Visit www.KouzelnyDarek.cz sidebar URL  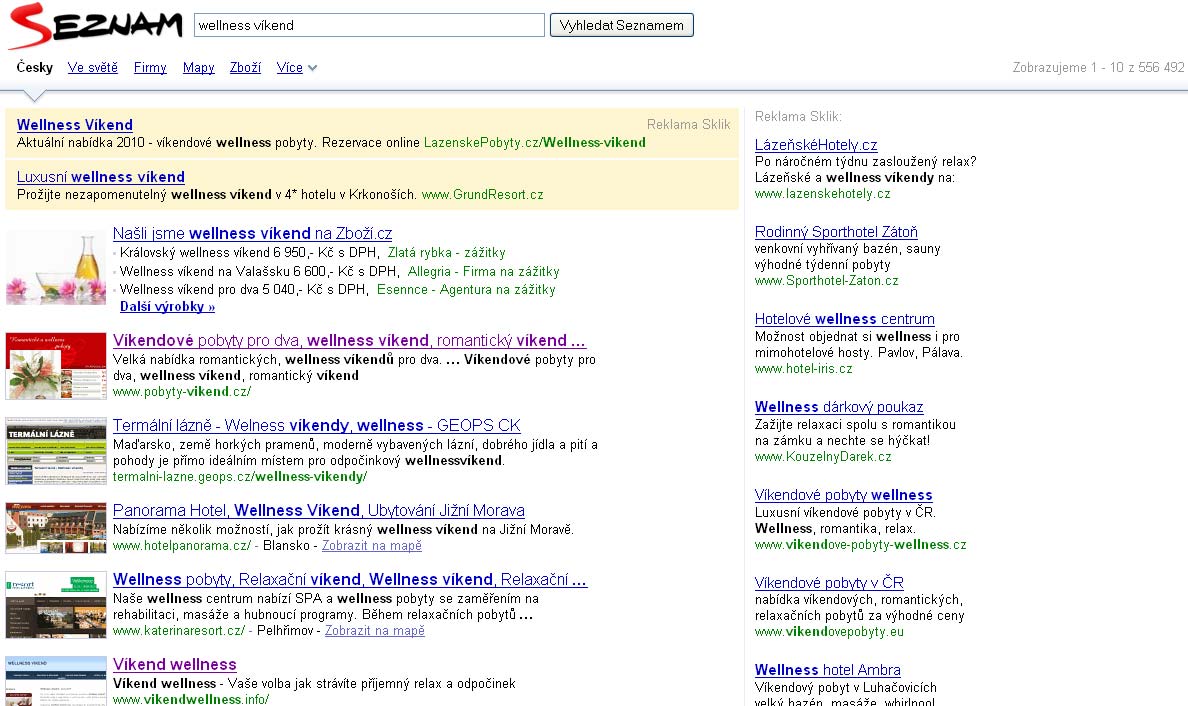[x=823, y=457]
